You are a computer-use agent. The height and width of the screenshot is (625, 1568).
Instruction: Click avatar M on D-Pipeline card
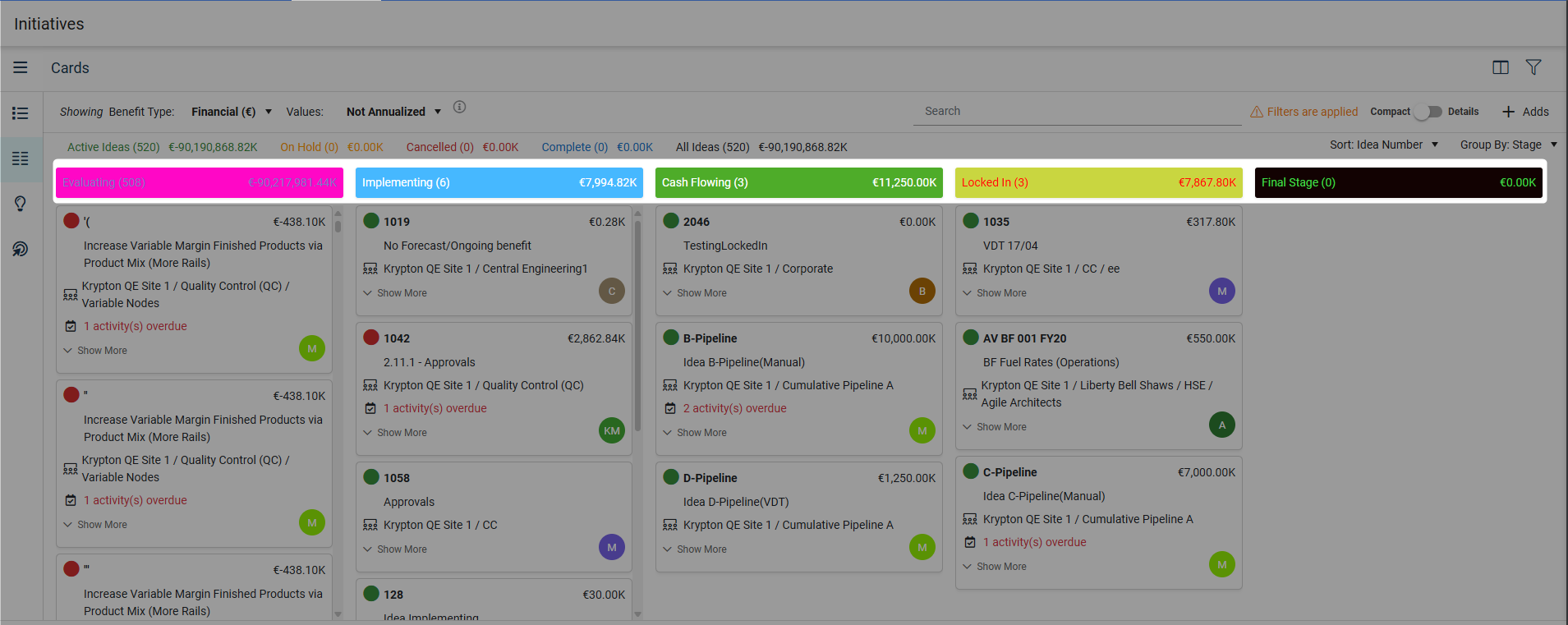click(922, 547)
